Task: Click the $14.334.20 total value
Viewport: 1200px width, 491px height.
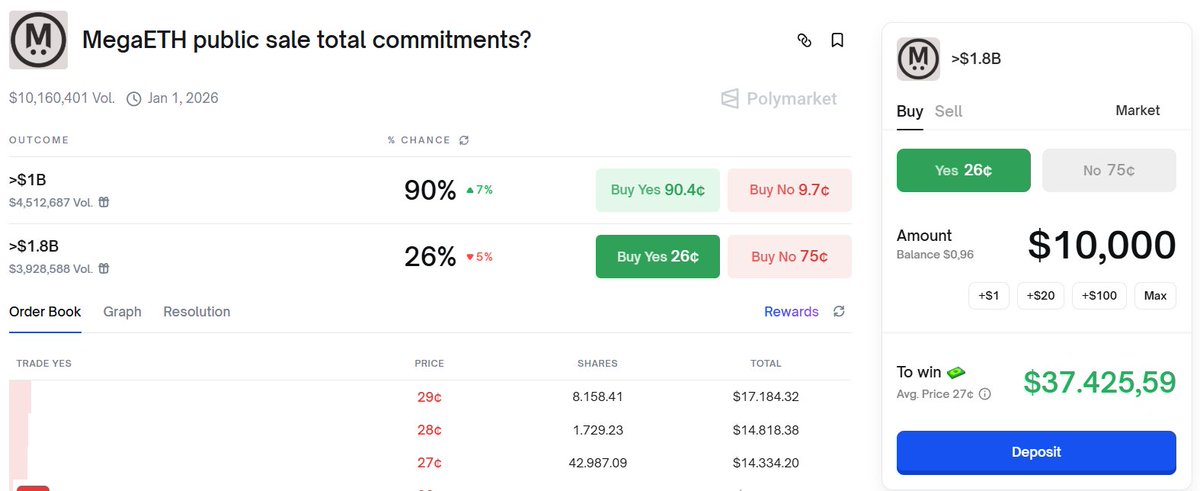Action: coord(766,463)
